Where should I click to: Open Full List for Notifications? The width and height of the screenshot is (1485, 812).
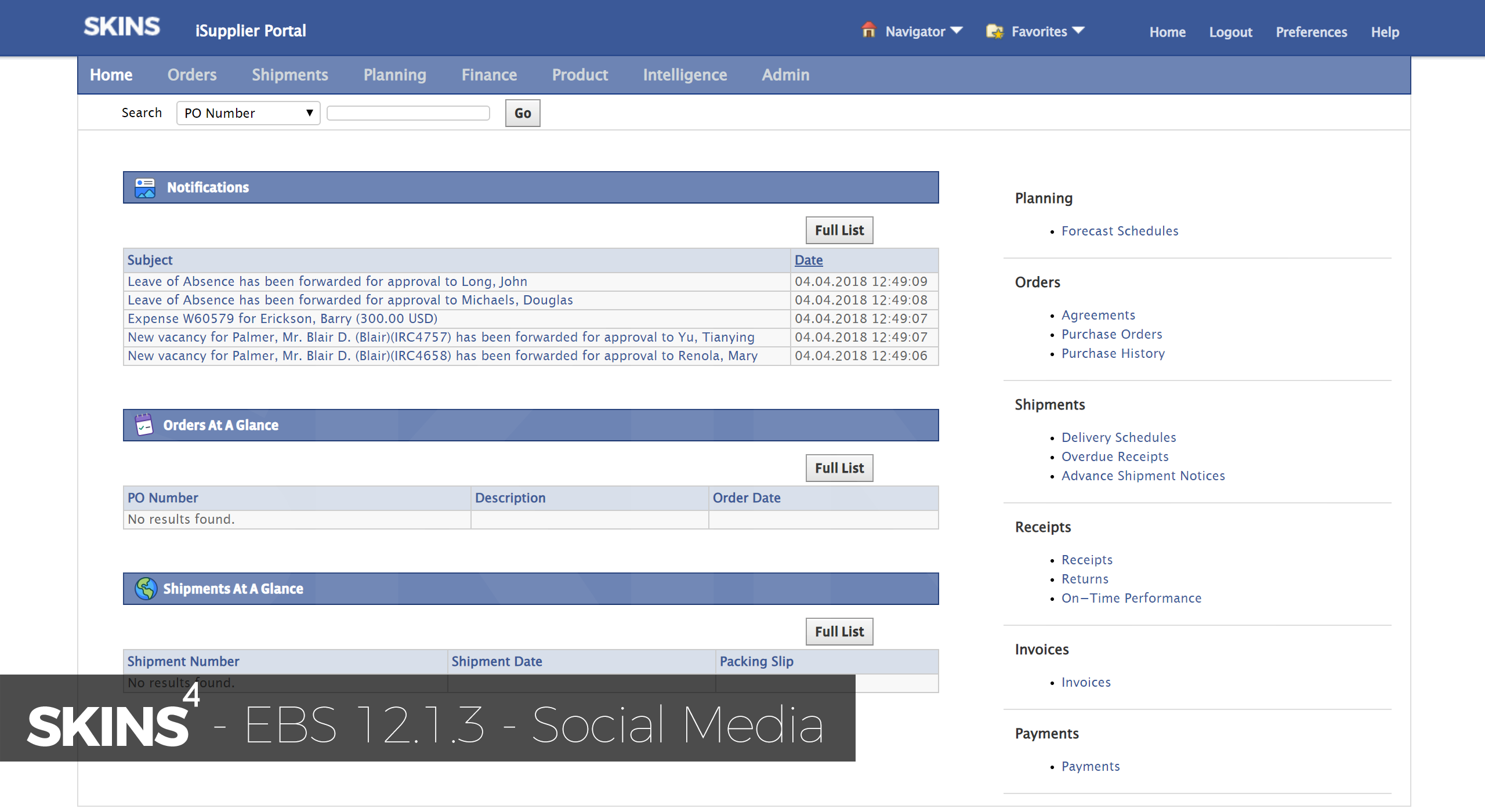839,230
